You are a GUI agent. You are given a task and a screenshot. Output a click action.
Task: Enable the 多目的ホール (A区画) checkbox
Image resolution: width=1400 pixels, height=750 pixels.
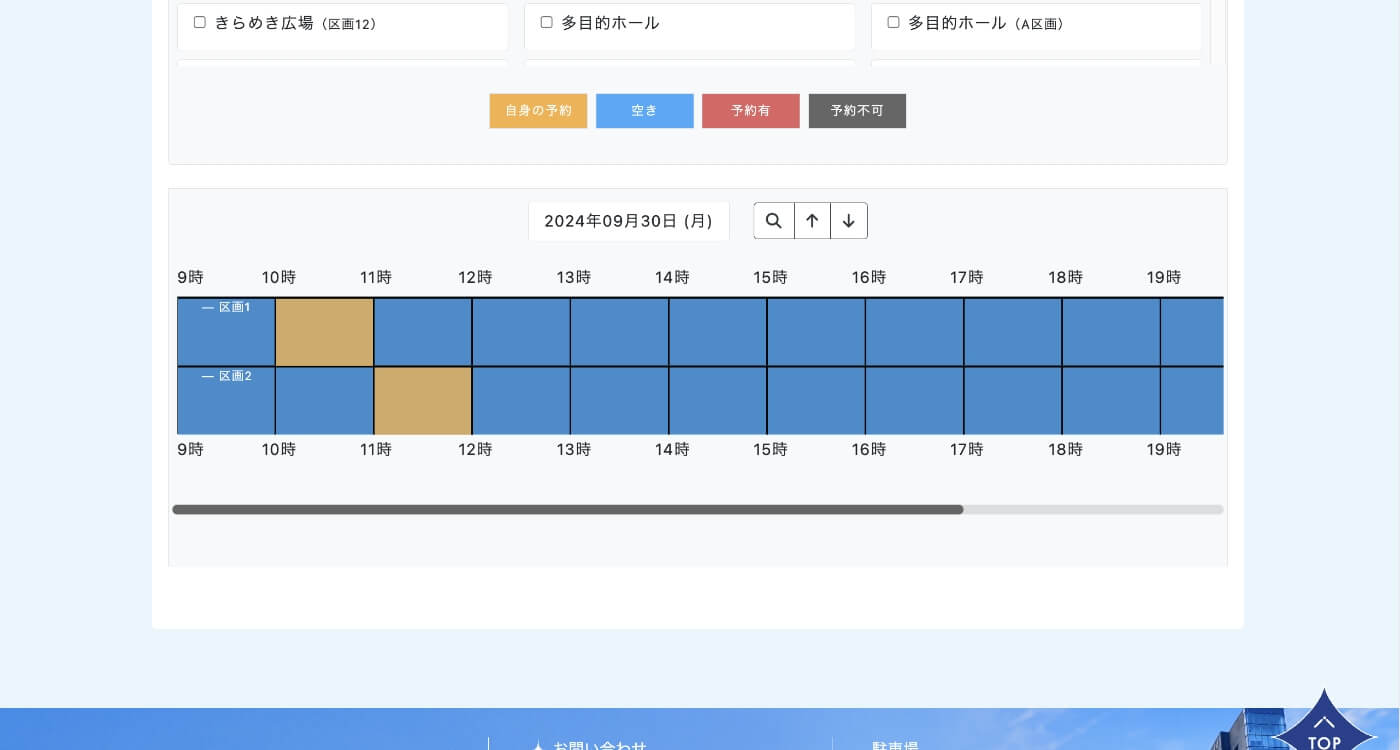coord(894,22)
